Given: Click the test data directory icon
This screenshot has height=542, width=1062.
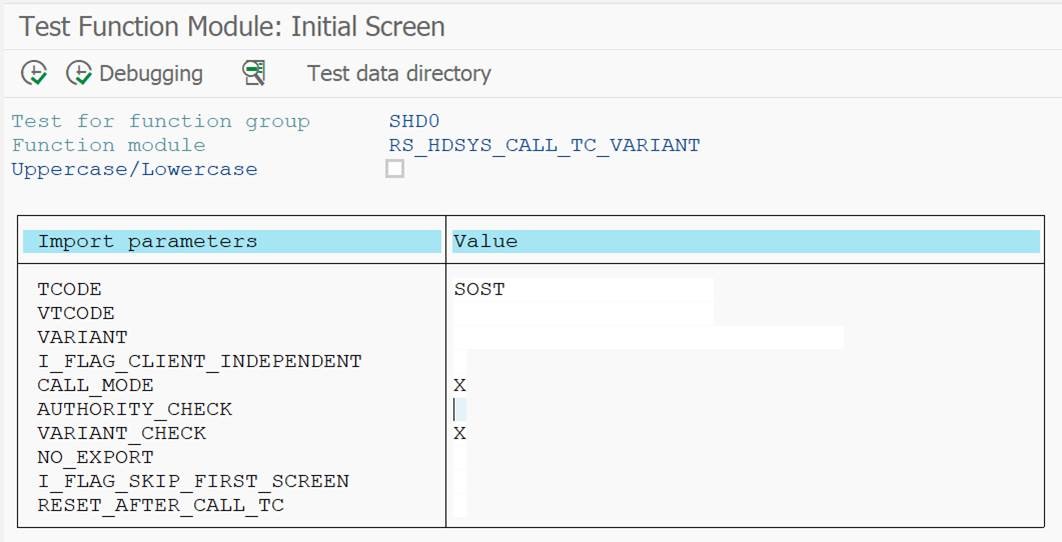Looking at the screenshot, I should pyautogui.click(x=254, y=73).
